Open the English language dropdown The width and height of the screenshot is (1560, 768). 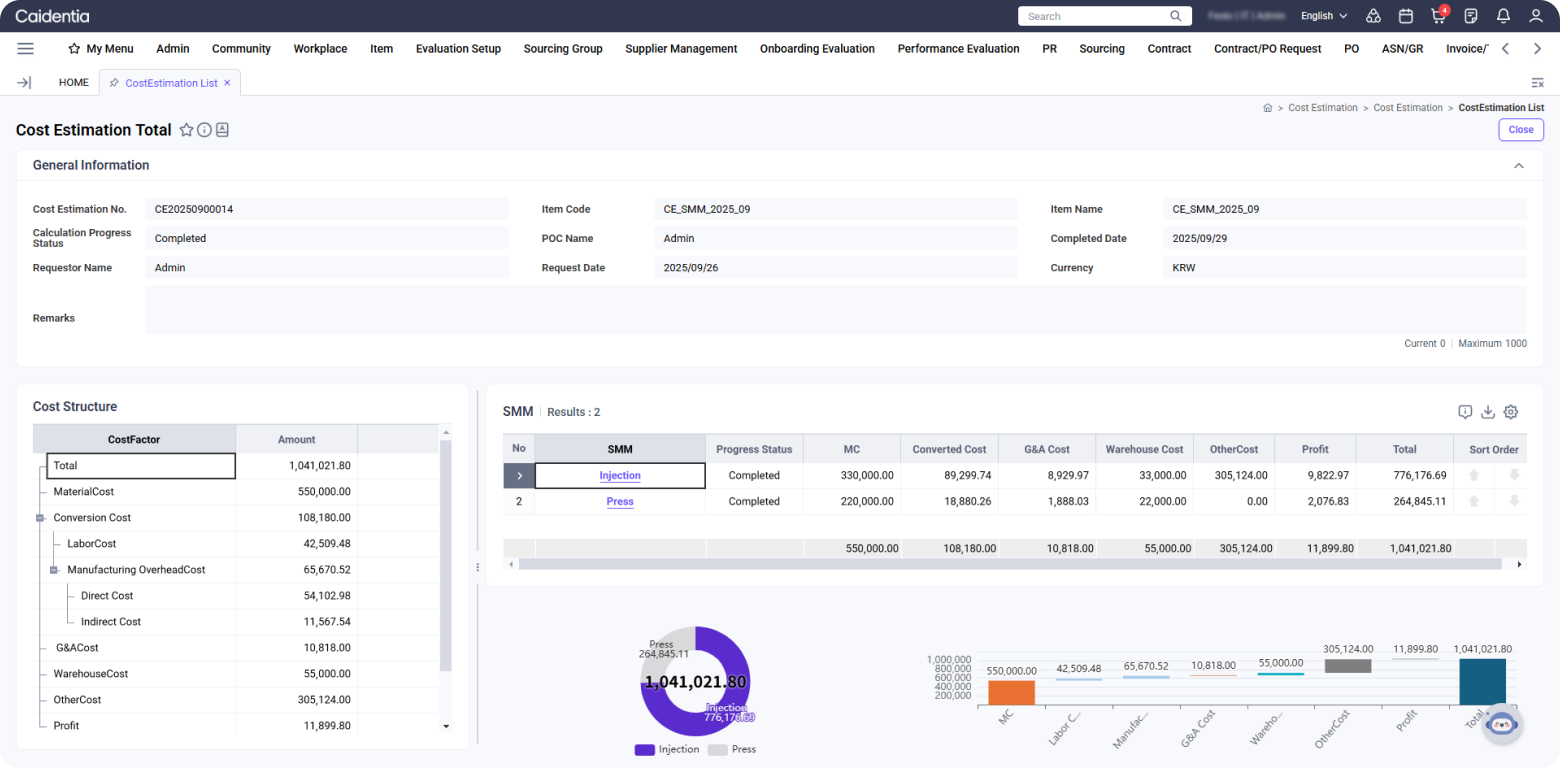tap(1324, 16)
